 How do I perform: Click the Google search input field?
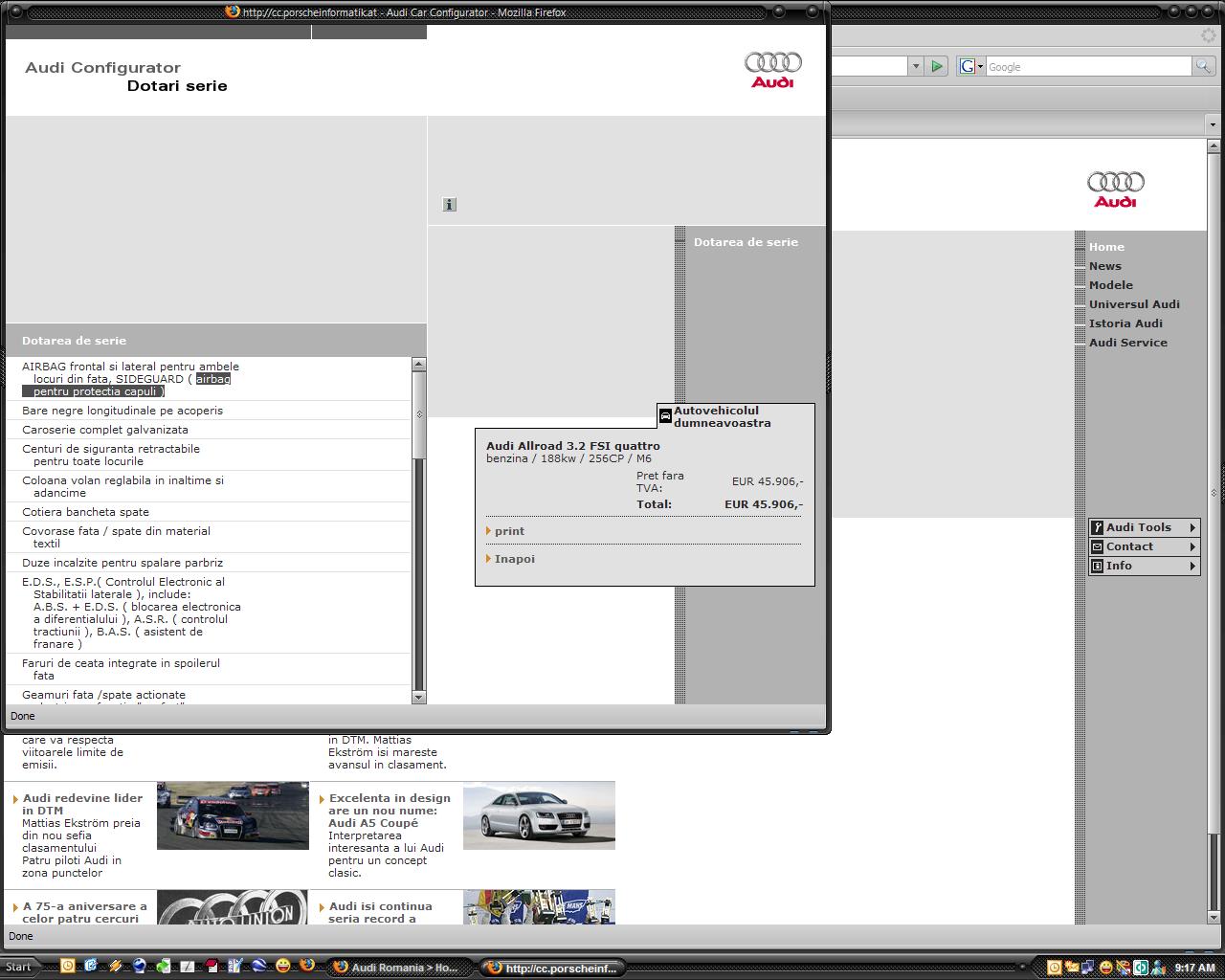(1087, 67)
